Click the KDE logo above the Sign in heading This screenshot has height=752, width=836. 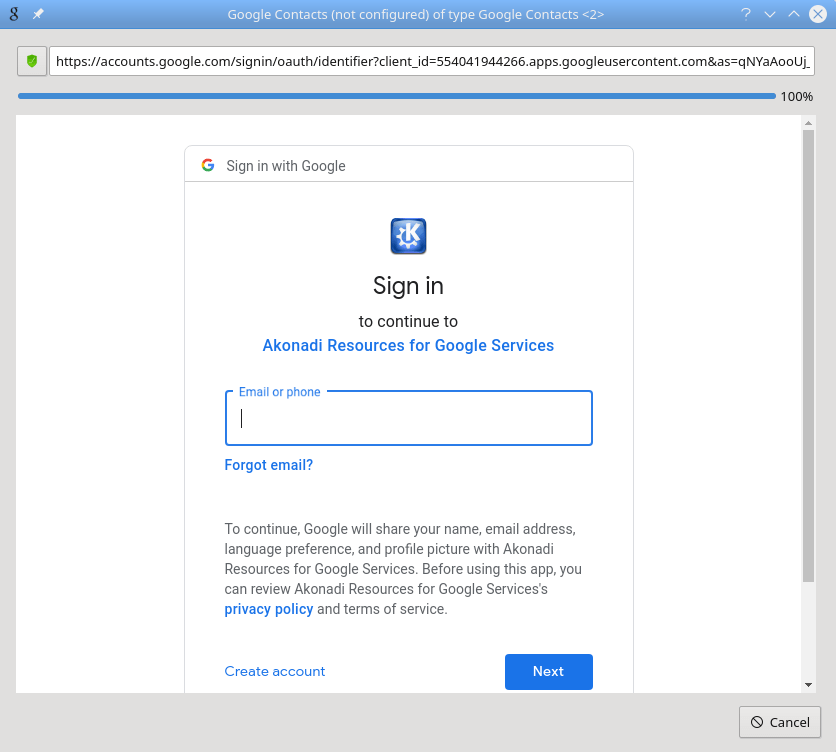[x=408, y=236]
